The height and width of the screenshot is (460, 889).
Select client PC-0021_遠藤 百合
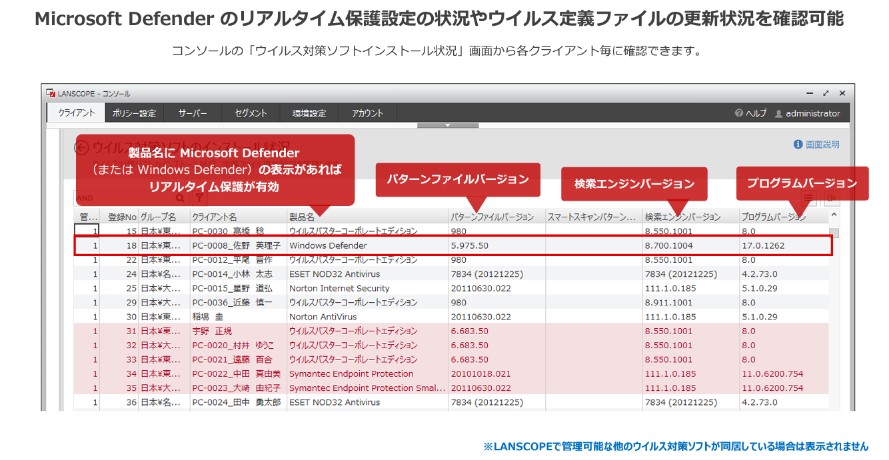[232, 359]
